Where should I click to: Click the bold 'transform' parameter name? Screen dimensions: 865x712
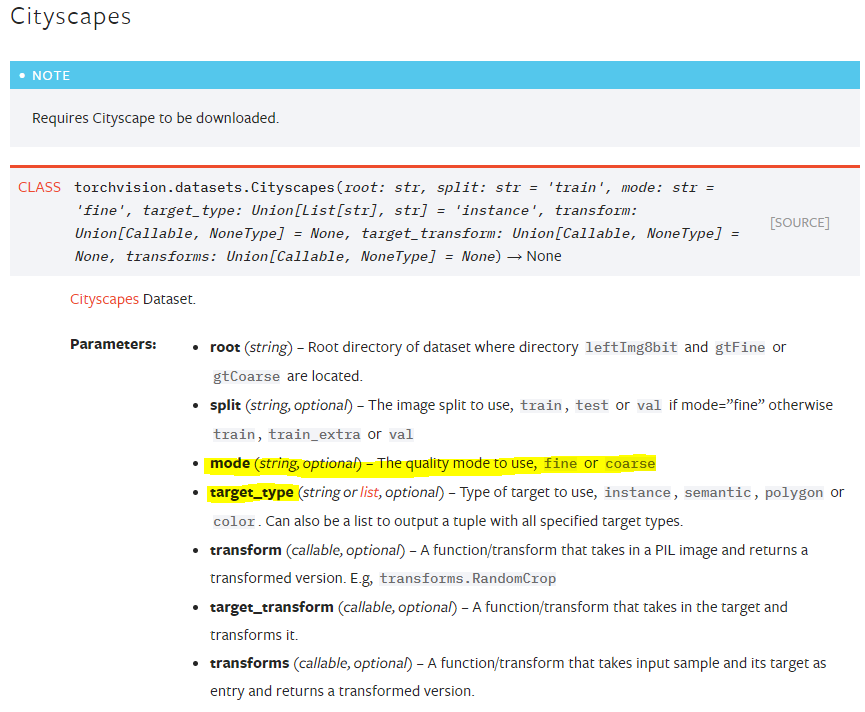(x=245, y=550)
